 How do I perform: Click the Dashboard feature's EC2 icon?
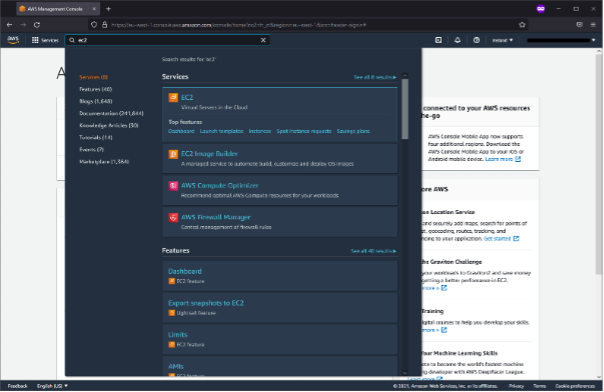coord(172,281)
